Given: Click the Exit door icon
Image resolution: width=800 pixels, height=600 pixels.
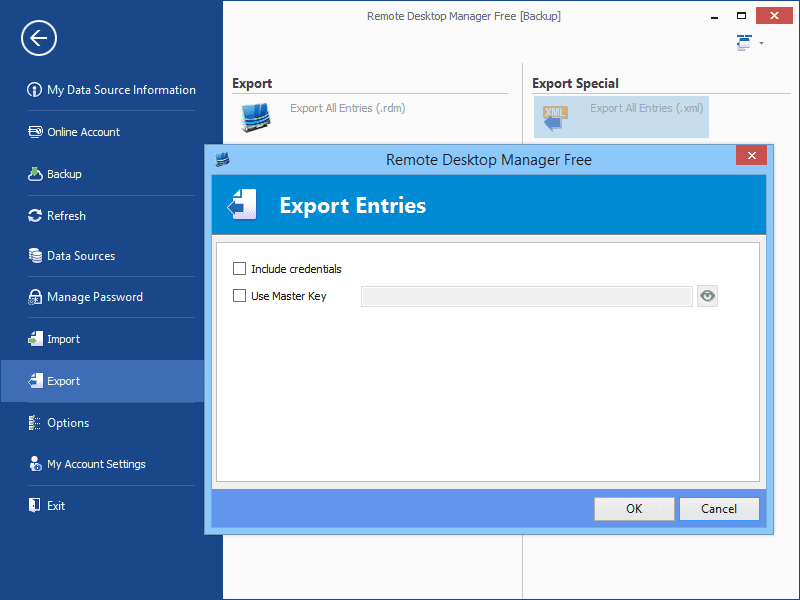Looking at the screenshot, I should (34, 505).
